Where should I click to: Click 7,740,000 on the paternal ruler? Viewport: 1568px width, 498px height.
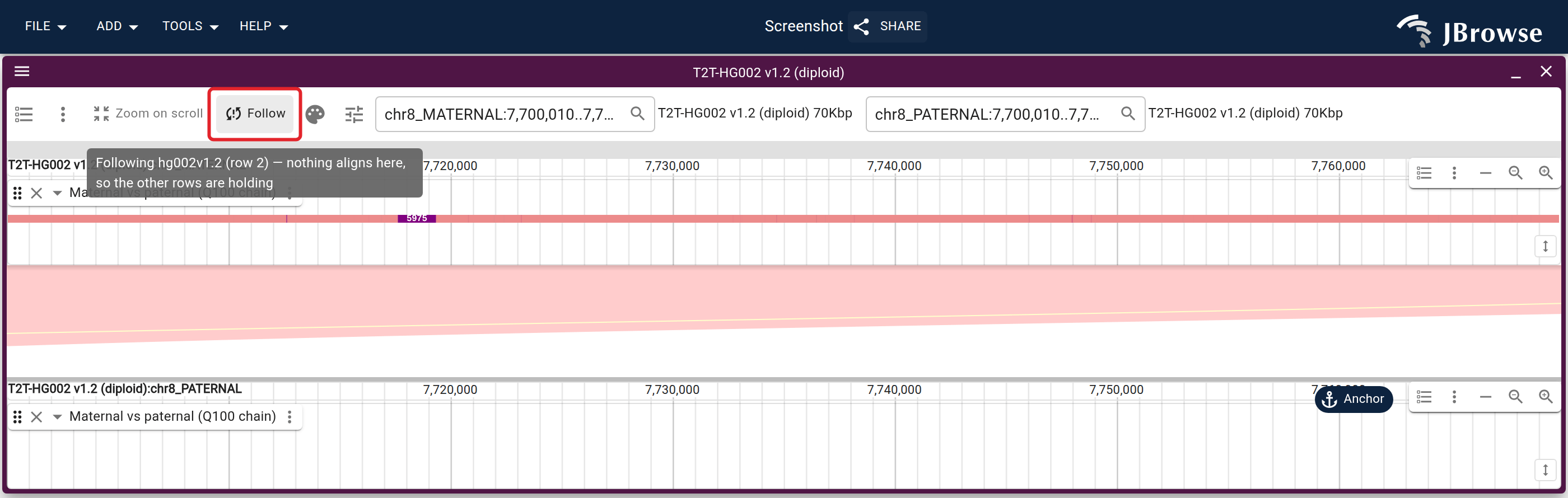894,390
